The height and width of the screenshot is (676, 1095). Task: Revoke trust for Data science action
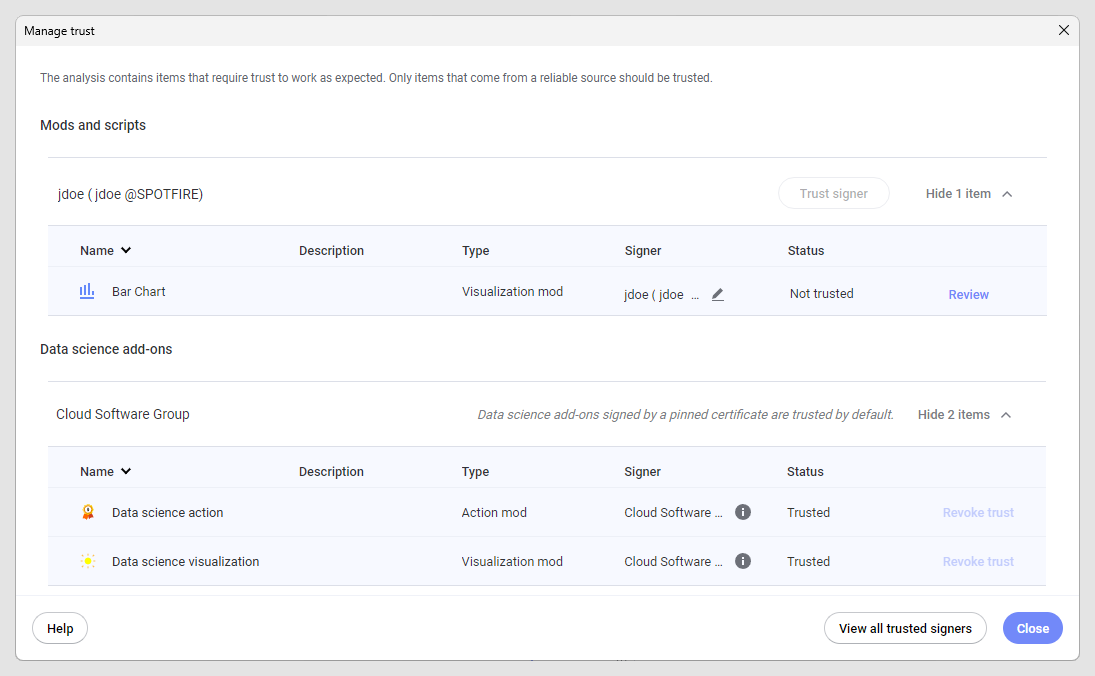(978, 513)
